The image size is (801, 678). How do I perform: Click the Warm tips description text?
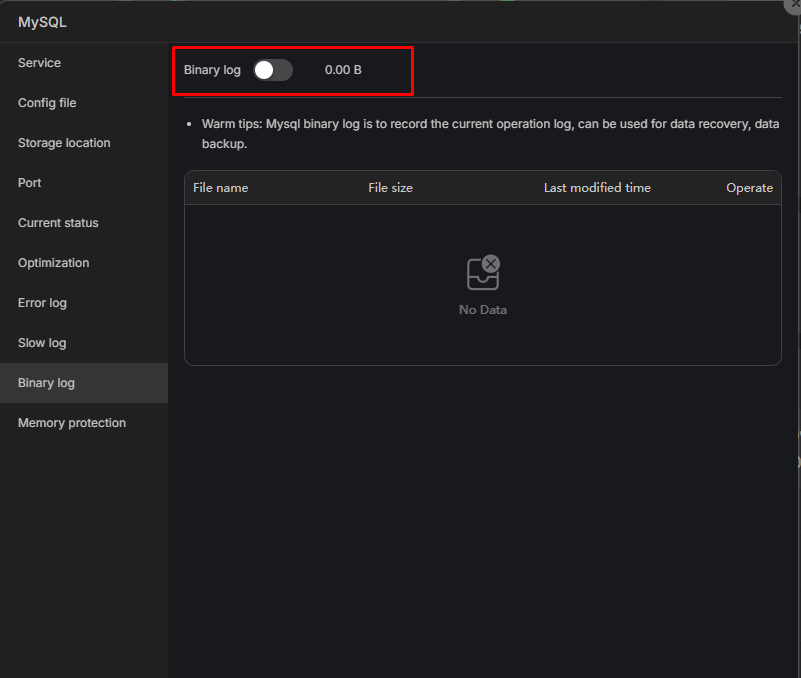point(490,134)
